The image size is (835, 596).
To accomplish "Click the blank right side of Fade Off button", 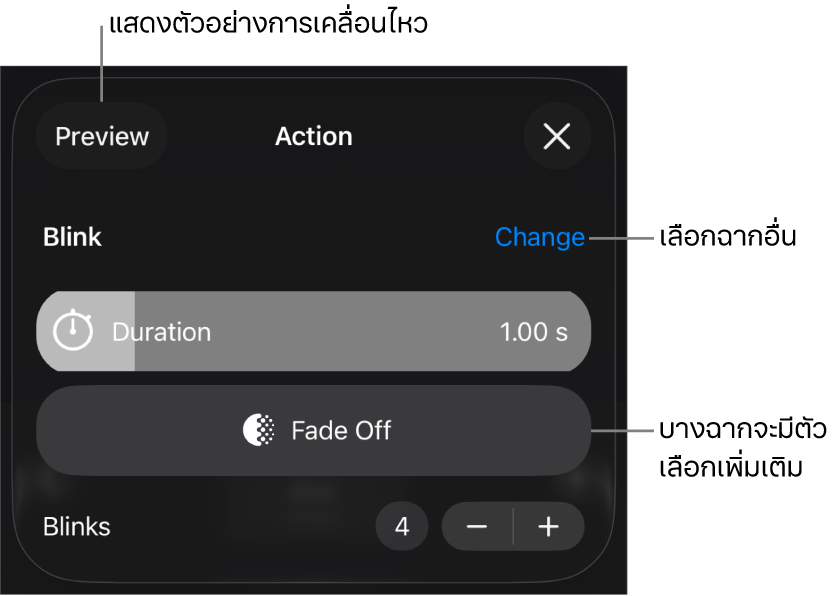I will (x=500, y=430).
